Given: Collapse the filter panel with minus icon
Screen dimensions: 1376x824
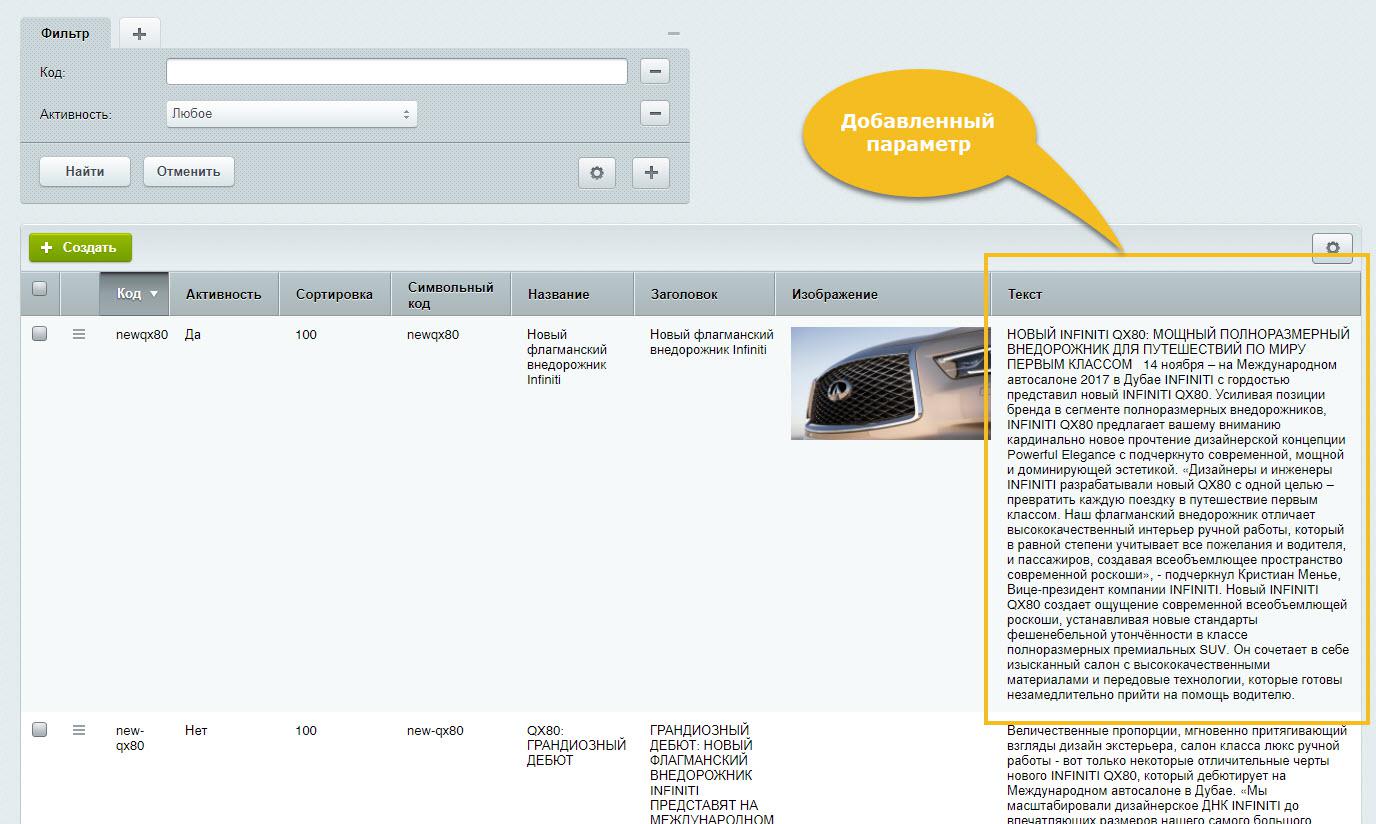Looking at the screenshot, I should [674, 34].
